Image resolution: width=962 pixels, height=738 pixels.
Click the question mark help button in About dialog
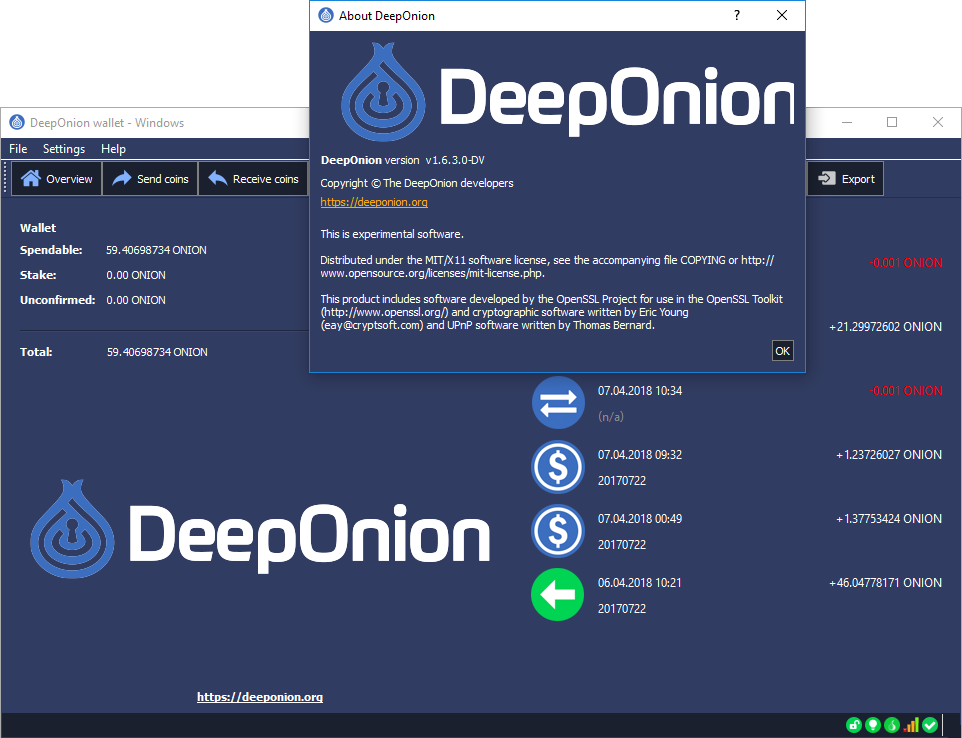(x=737, y=15)
